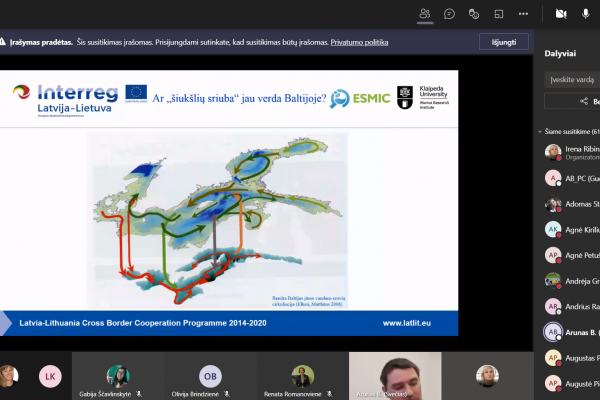Click Olivija Brindzienė's muted mic icon
Viewport: 600px width, 400px height.
click(x=227, y=394)
